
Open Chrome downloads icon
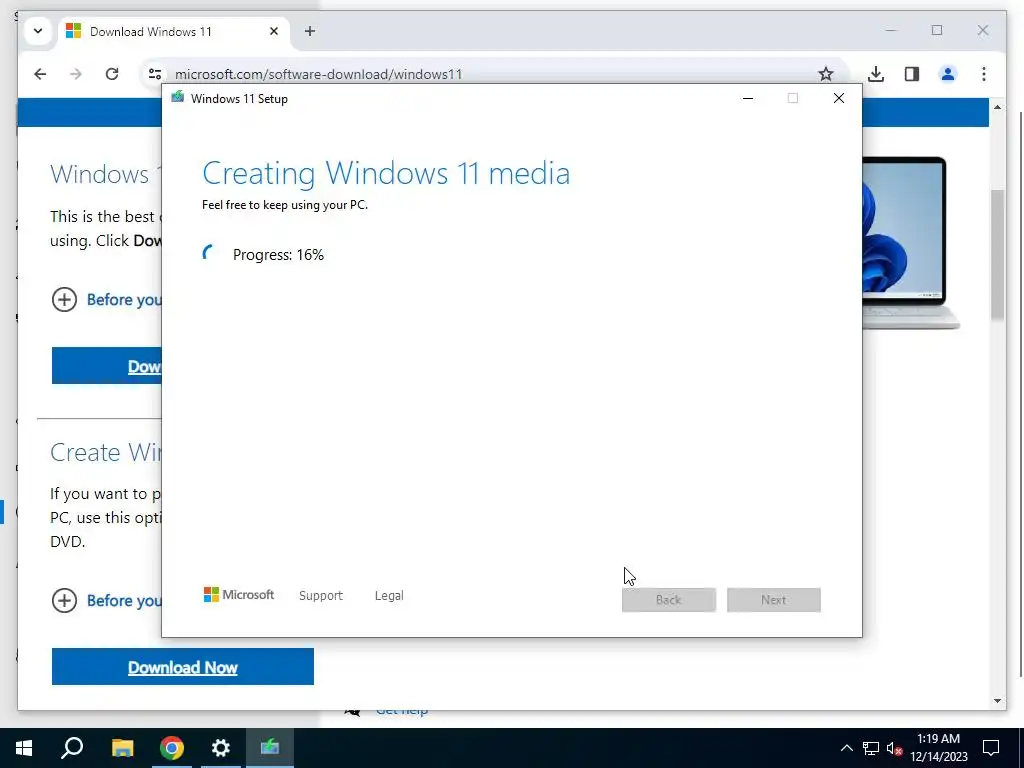point(876,74)
